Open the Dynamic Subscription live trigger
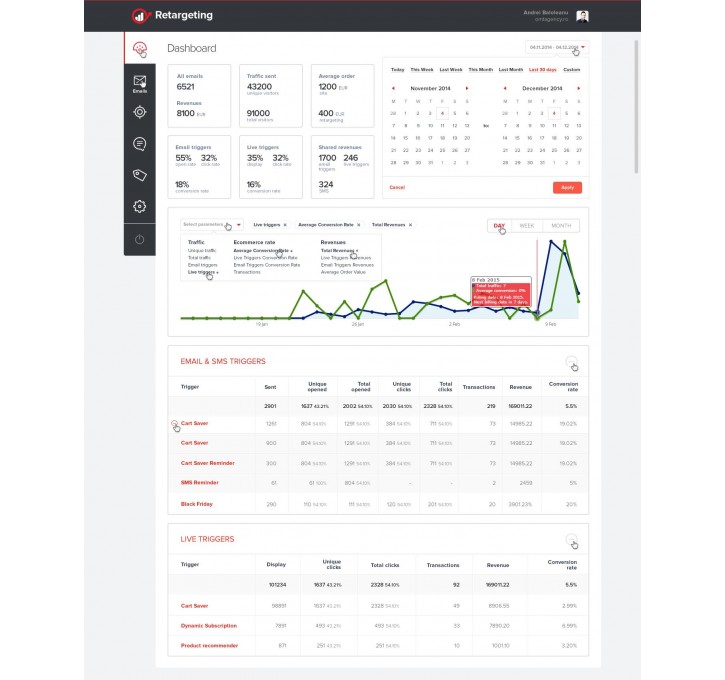725x680 pixels. [x=209, y=626]
